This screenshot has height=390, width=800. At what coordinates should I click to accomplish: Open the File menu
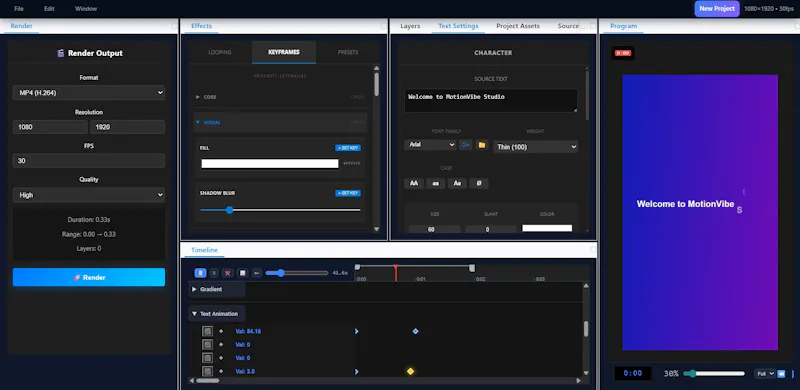19,9
